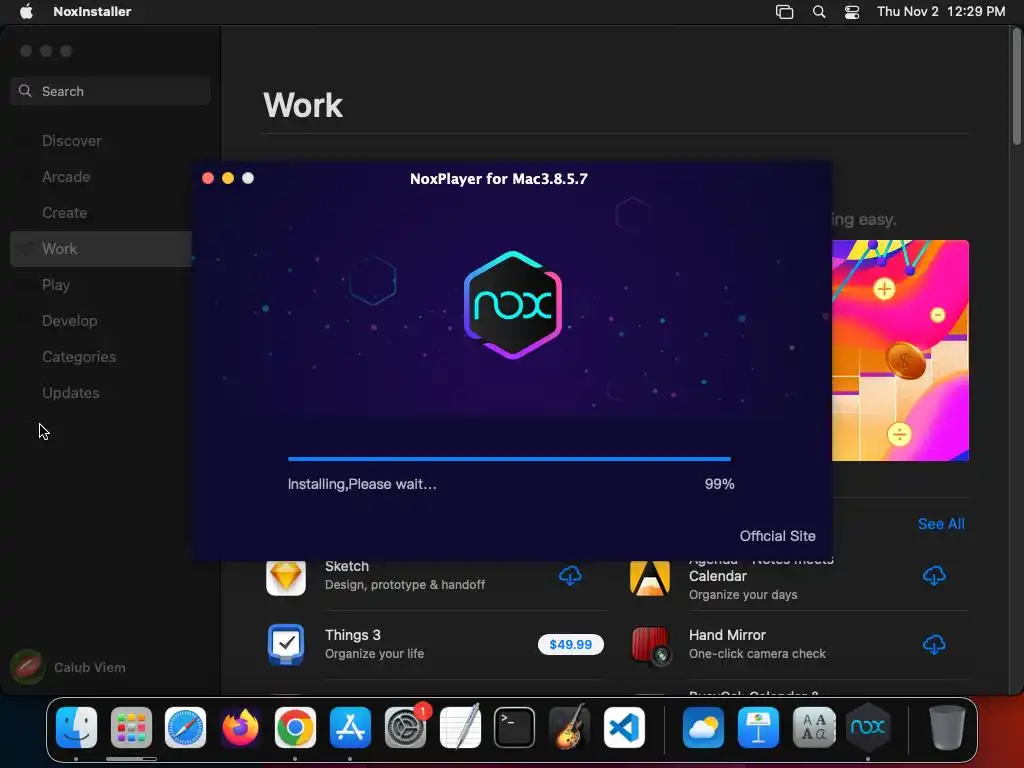Open Calub Viem account profile
Viewport: 1024px width, 768px height.
click(69, 667)
